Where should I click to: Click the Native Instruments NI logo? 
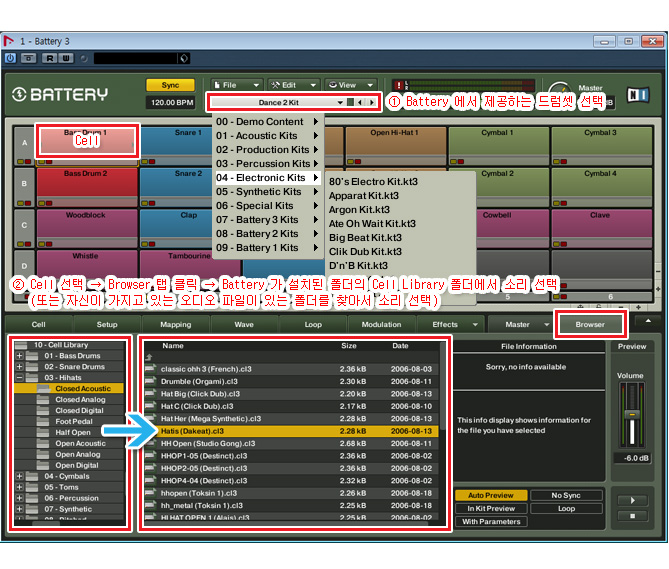637,95
